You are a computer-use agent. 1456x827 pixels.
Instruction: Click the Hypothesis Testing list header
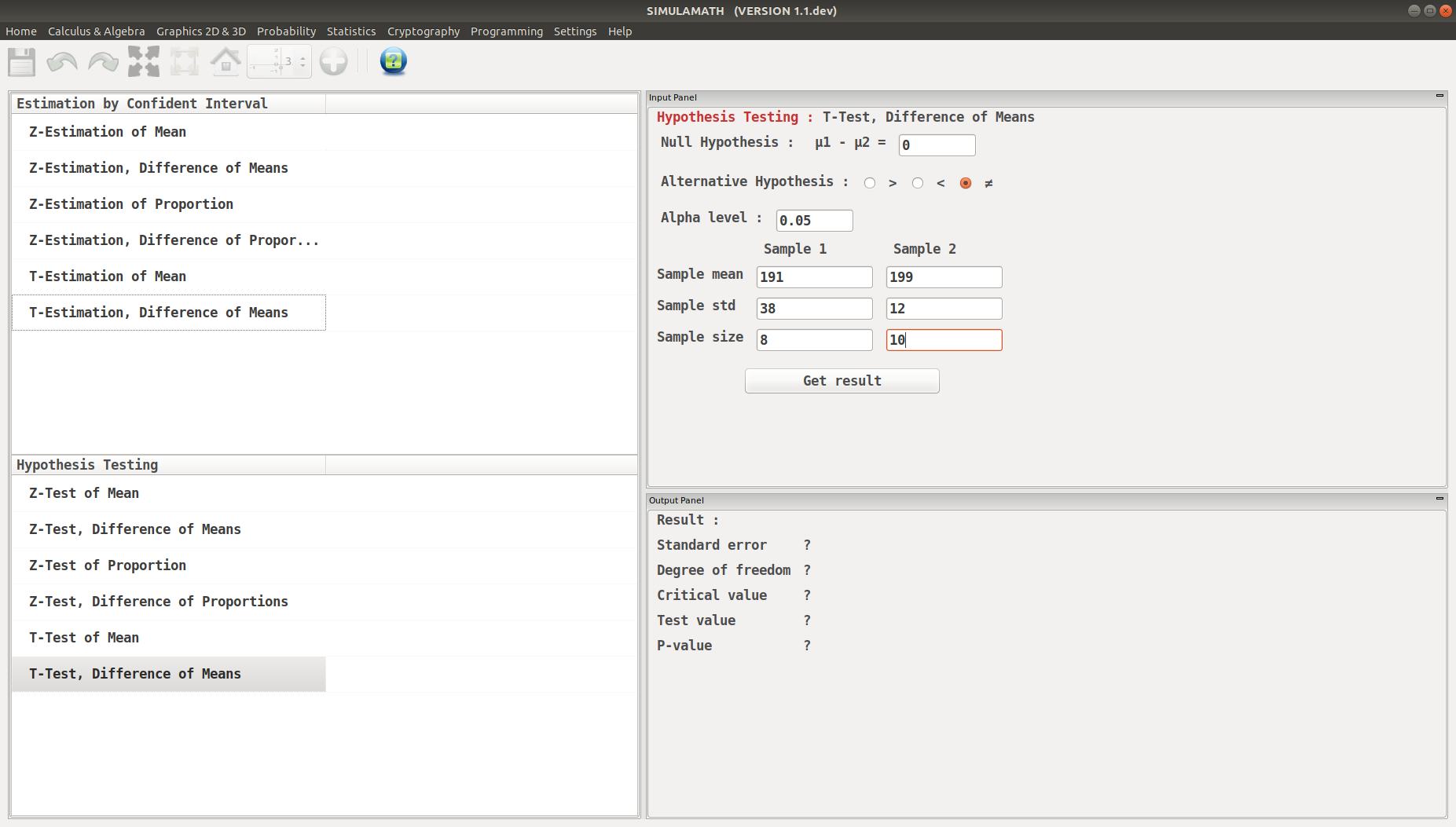(x=169, y=465)
